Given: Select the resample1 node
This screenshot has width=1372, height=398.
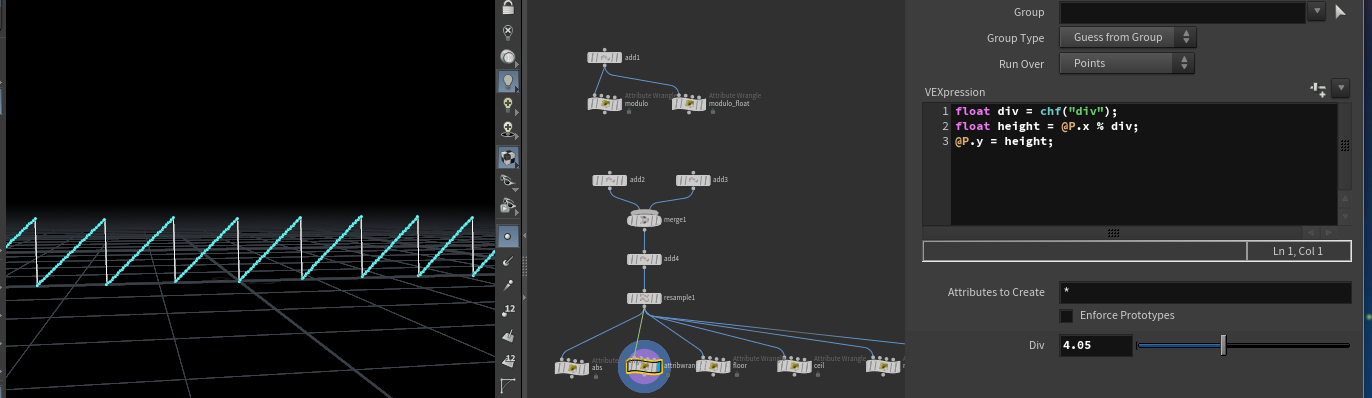Looking at the screenshot, I should [645, 298].
